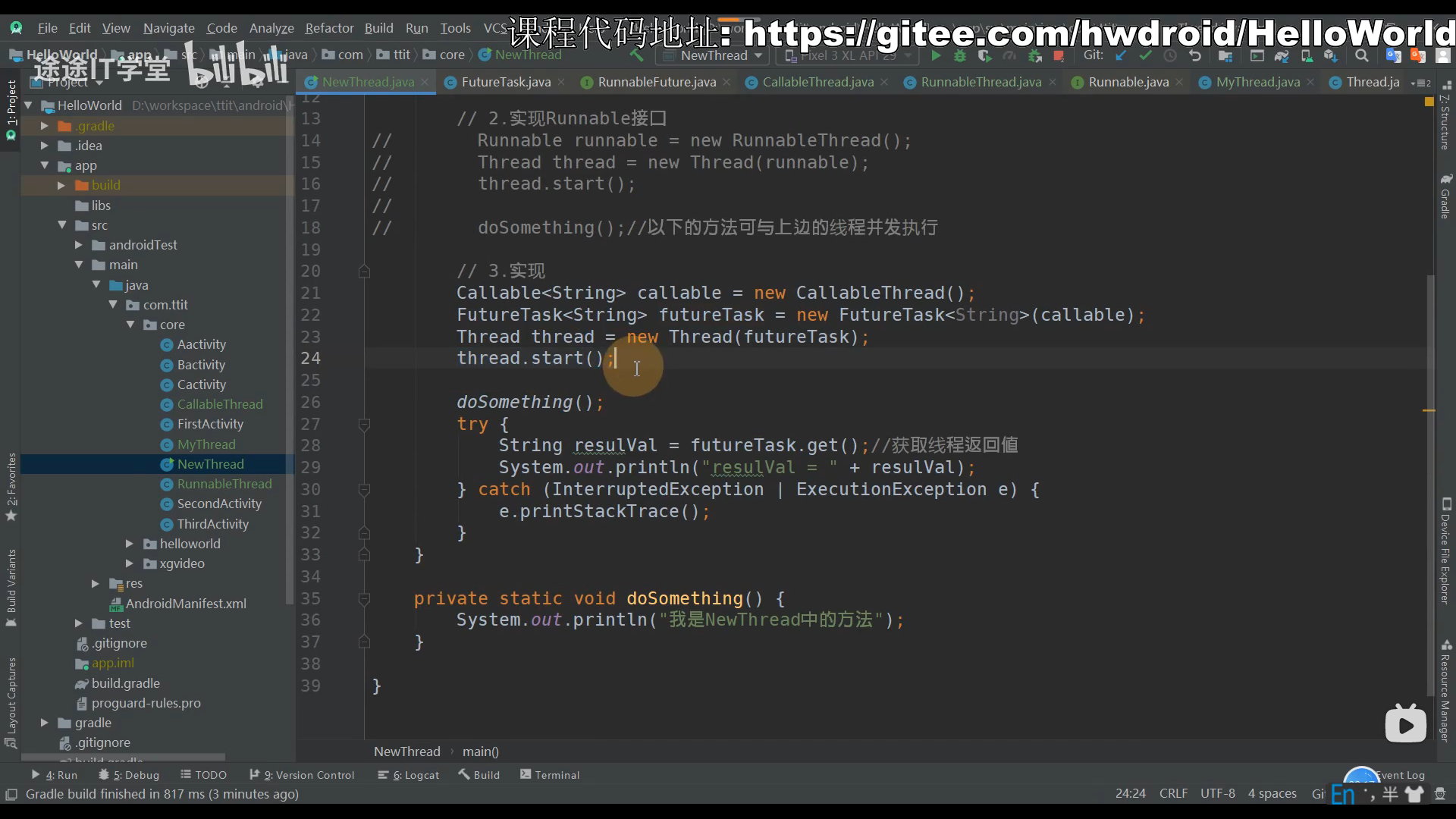Click the green Run button
The width and height of the screenshot is (1456, 819).
(936, 55)
